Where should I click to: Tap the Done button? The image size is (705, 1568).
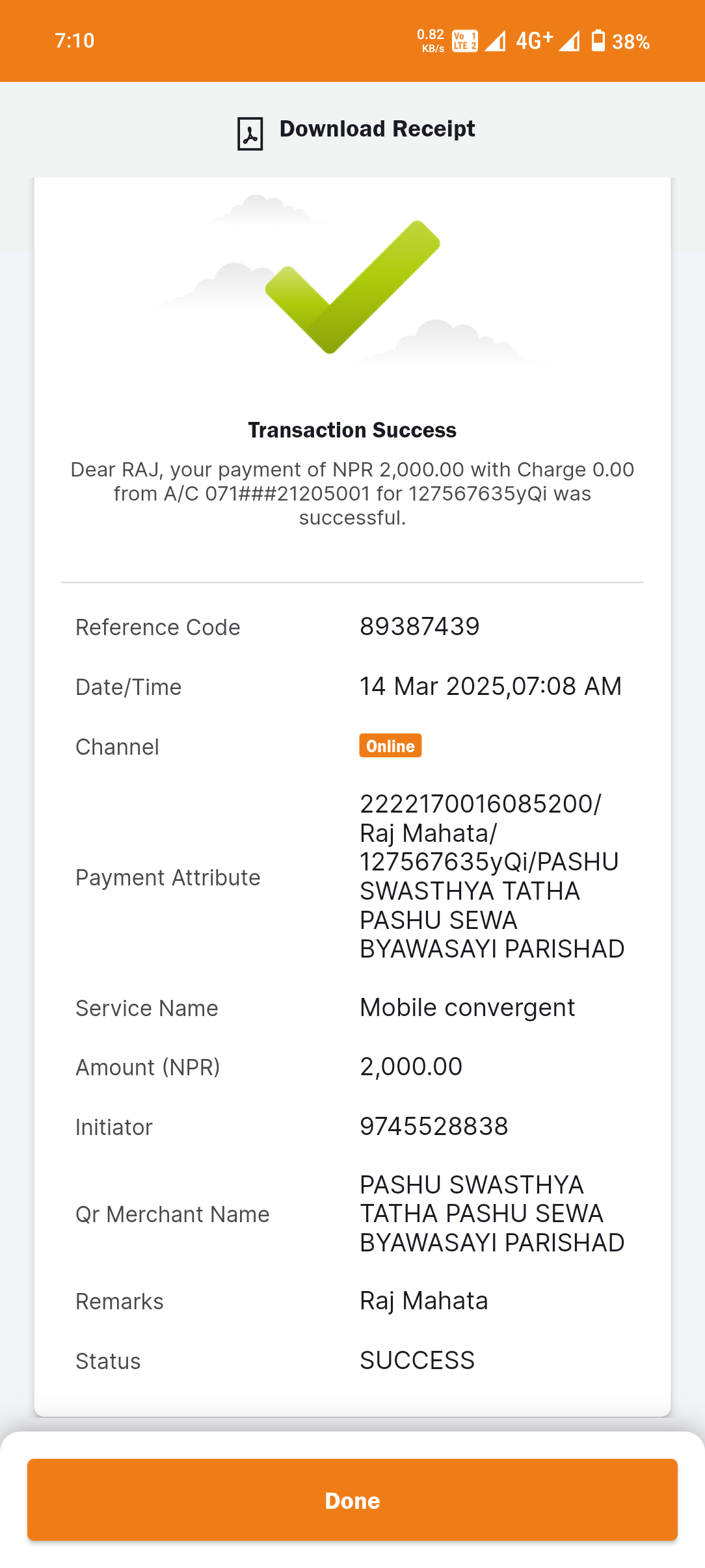tap(352, 1500)
